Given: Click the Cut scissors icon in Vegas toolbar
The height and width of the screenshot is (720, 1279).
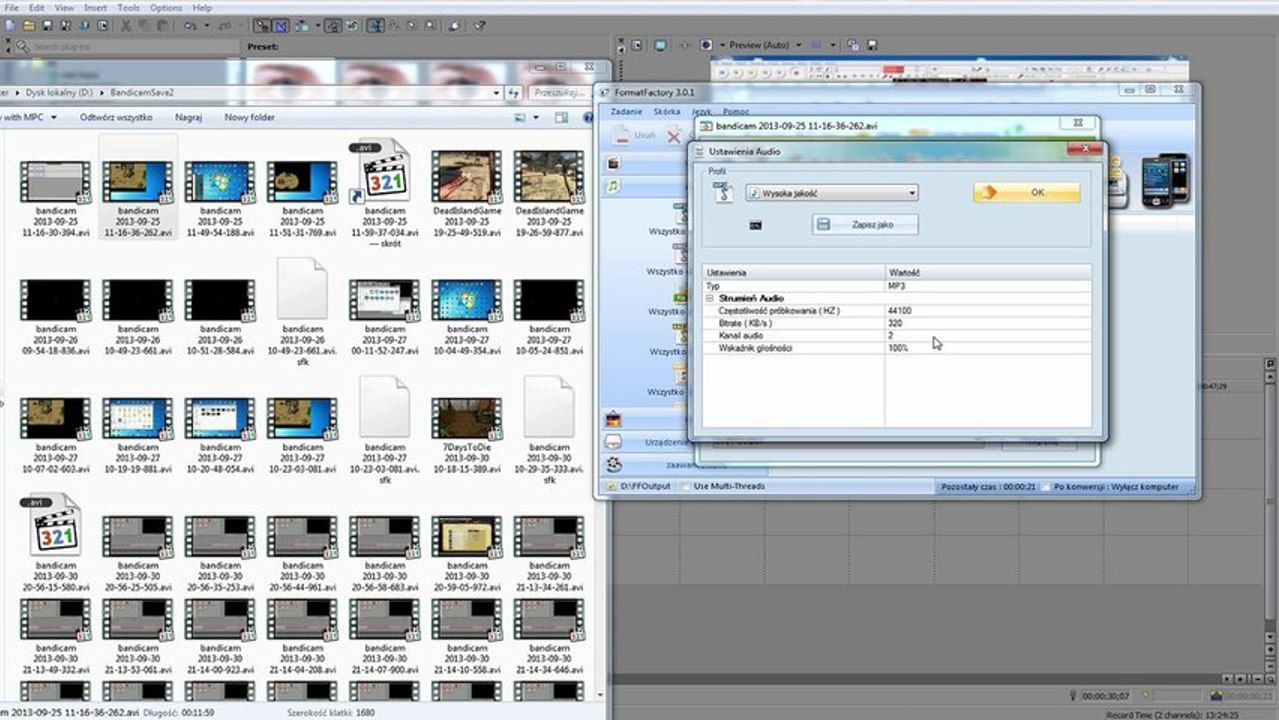Looking at the screenshot, I should 126,26.
